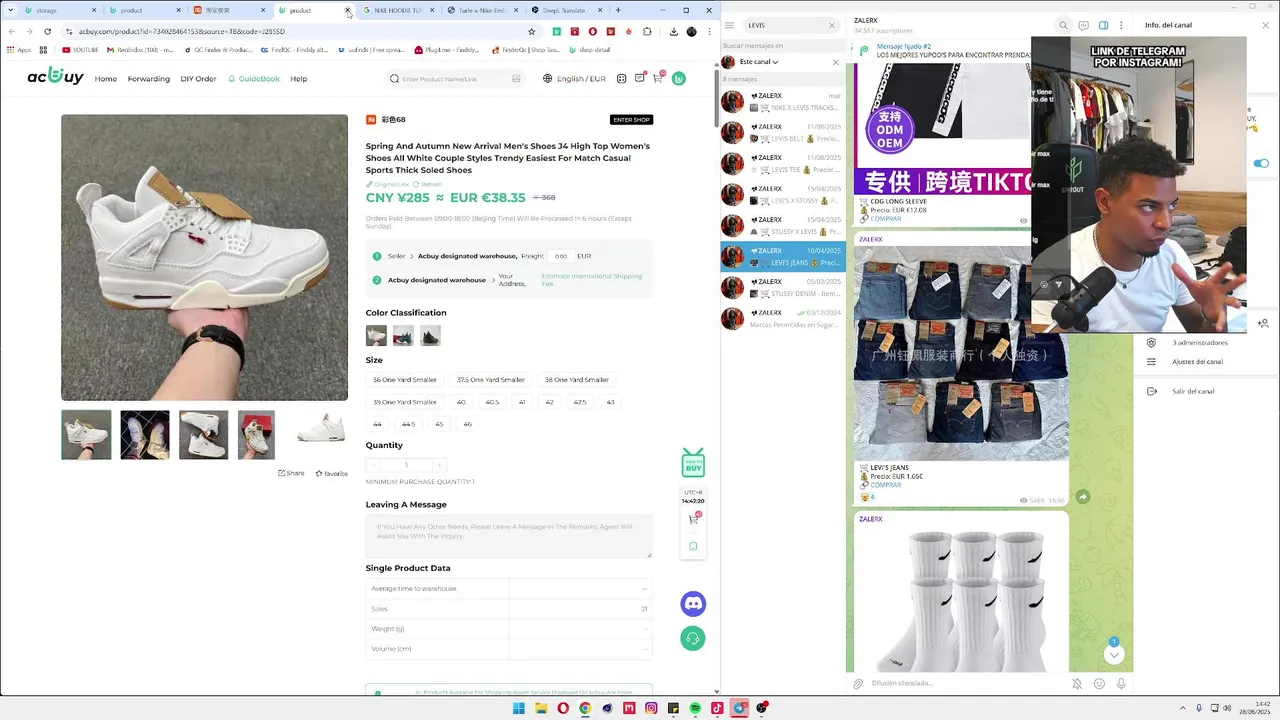The height and width of the screenshot is (720, 1280).
Task: Switch to the storage browser tab
Action: (60, 10)
